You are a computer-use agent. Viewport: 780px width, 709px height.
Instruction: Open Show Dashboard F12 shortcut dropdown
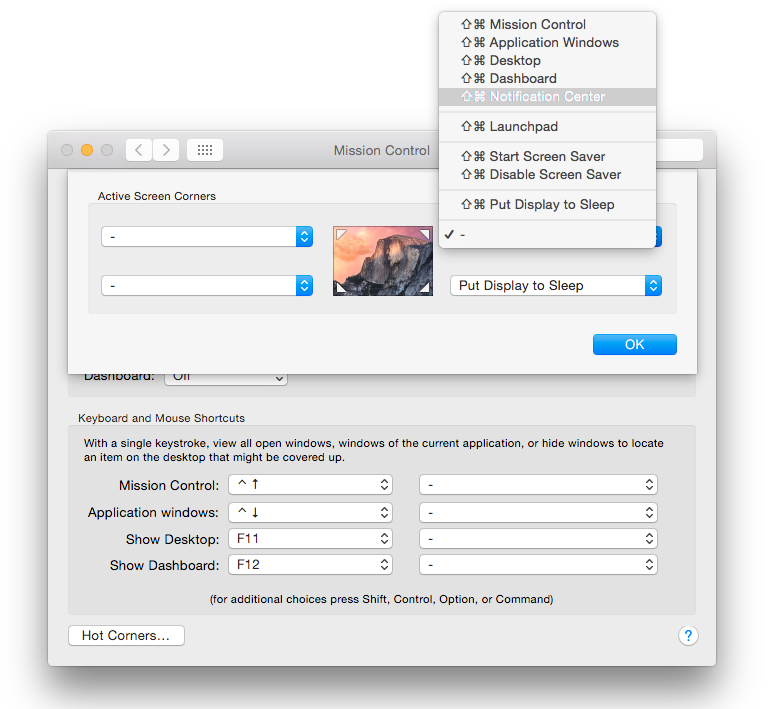tap(310, 565)
